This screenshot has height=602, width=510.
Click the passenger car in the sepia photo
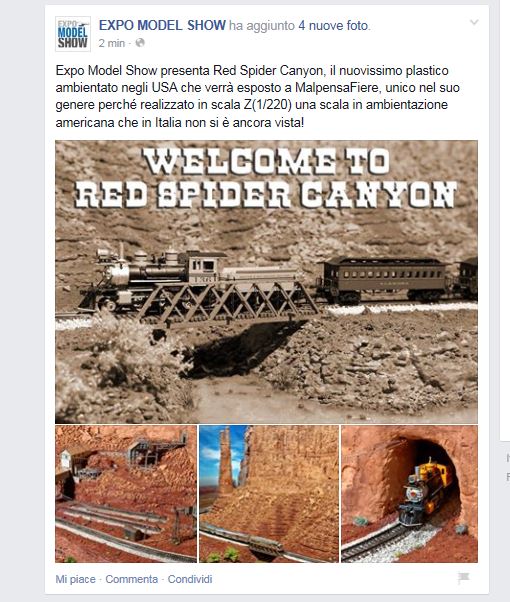point(384,280)
